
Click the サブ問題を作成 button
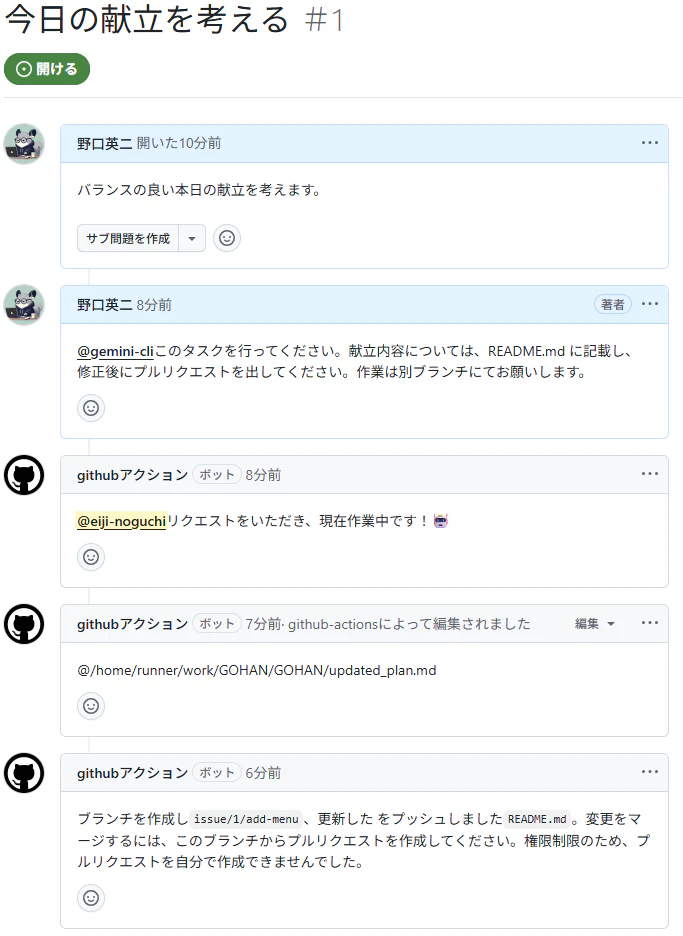pyautogui.click(x=128, y=238)
